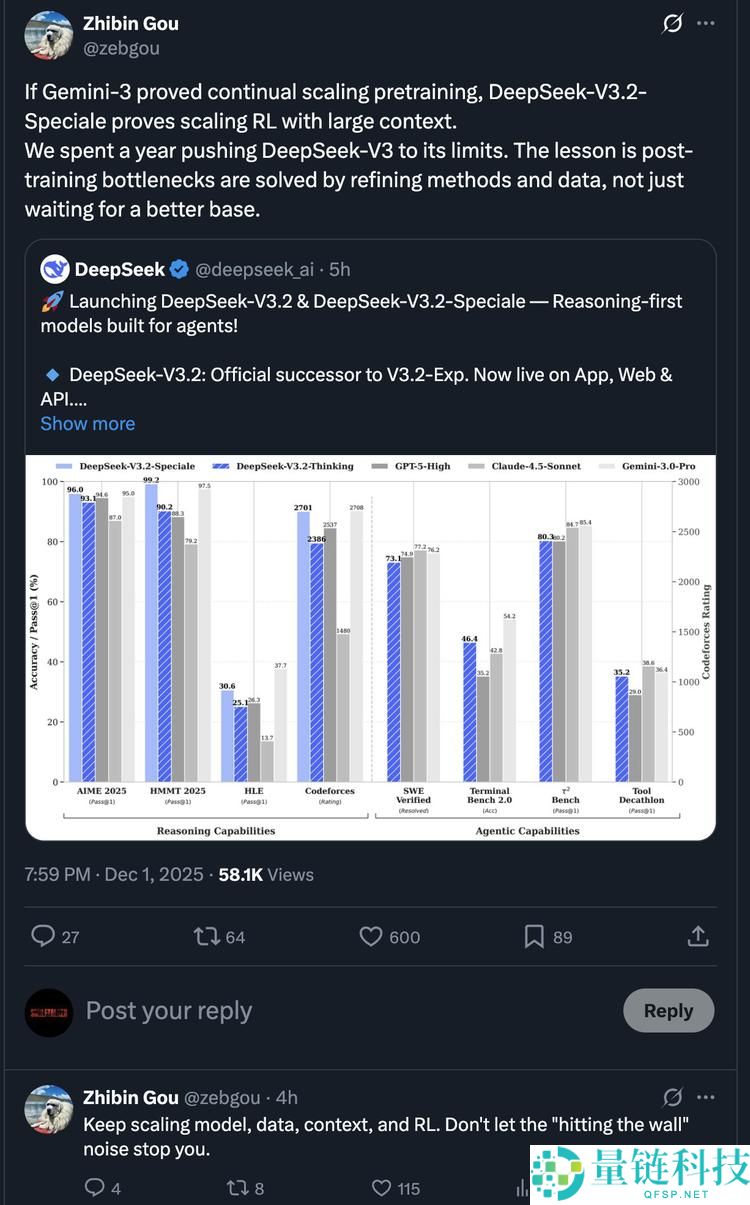Click the DeepSeek whale logo avatar

pyautogui.click(x=55, y=269)
